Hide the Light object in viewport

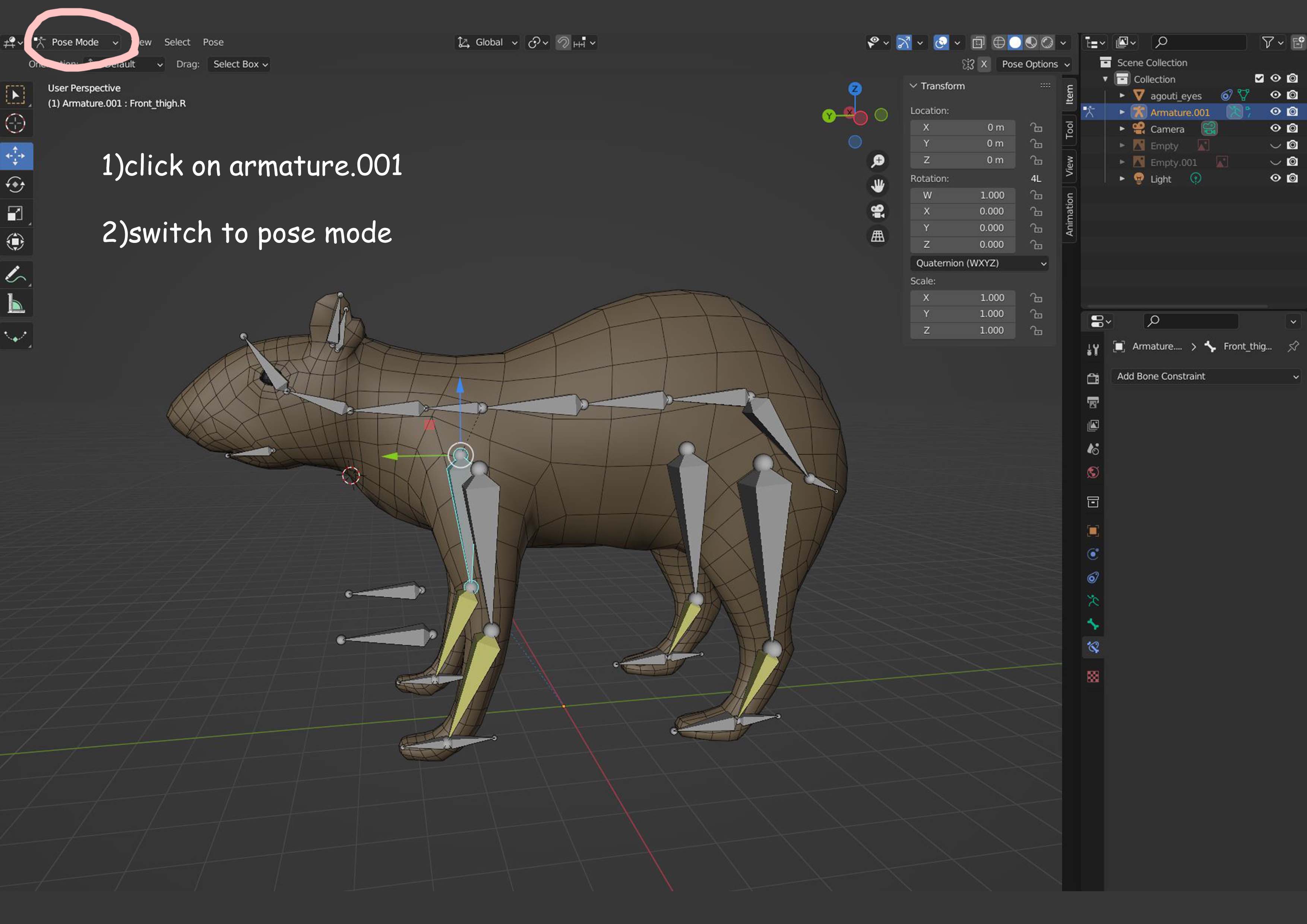[1276, 178]
